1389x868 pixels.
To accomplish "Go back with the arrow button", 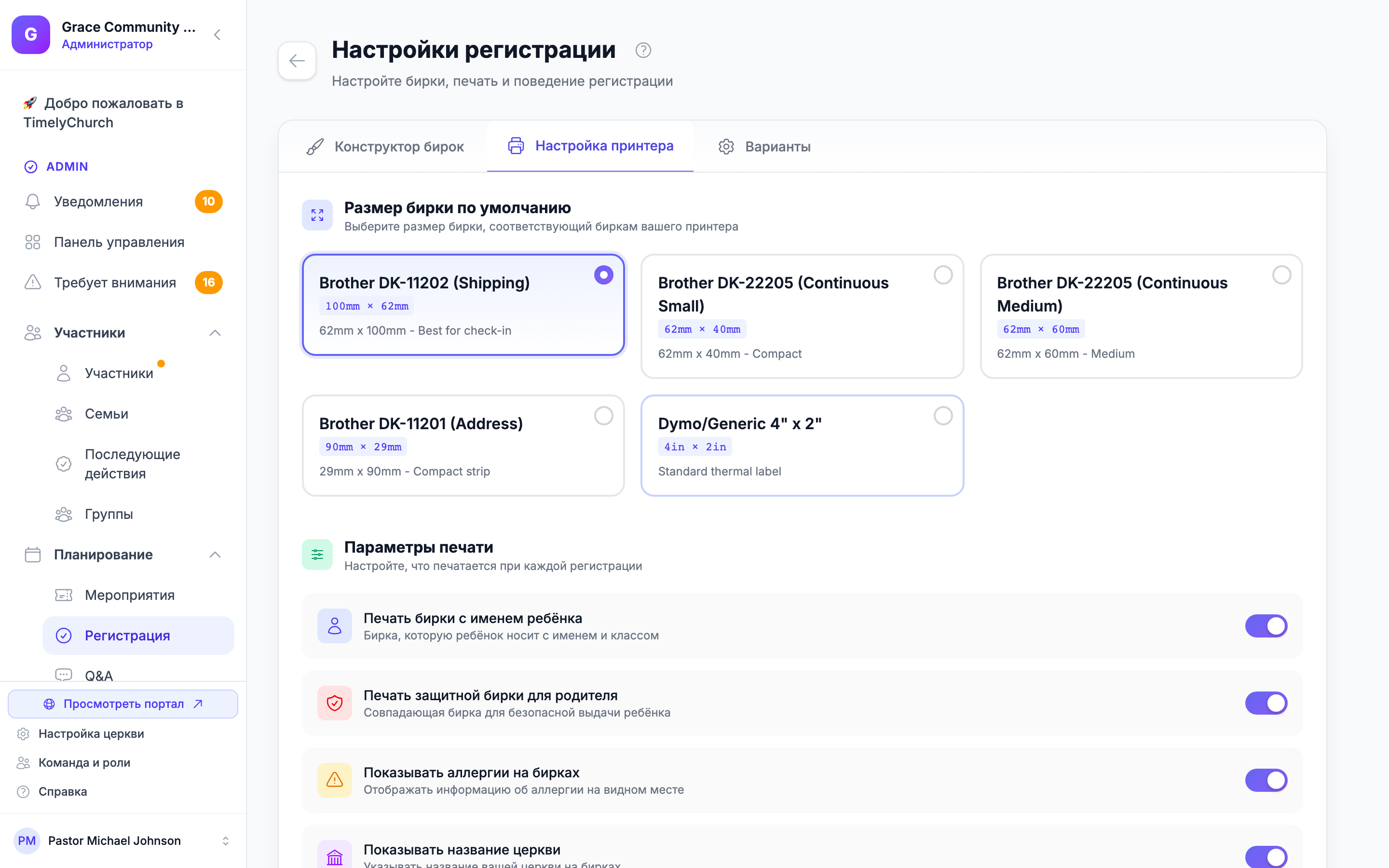I will point(297,61).
